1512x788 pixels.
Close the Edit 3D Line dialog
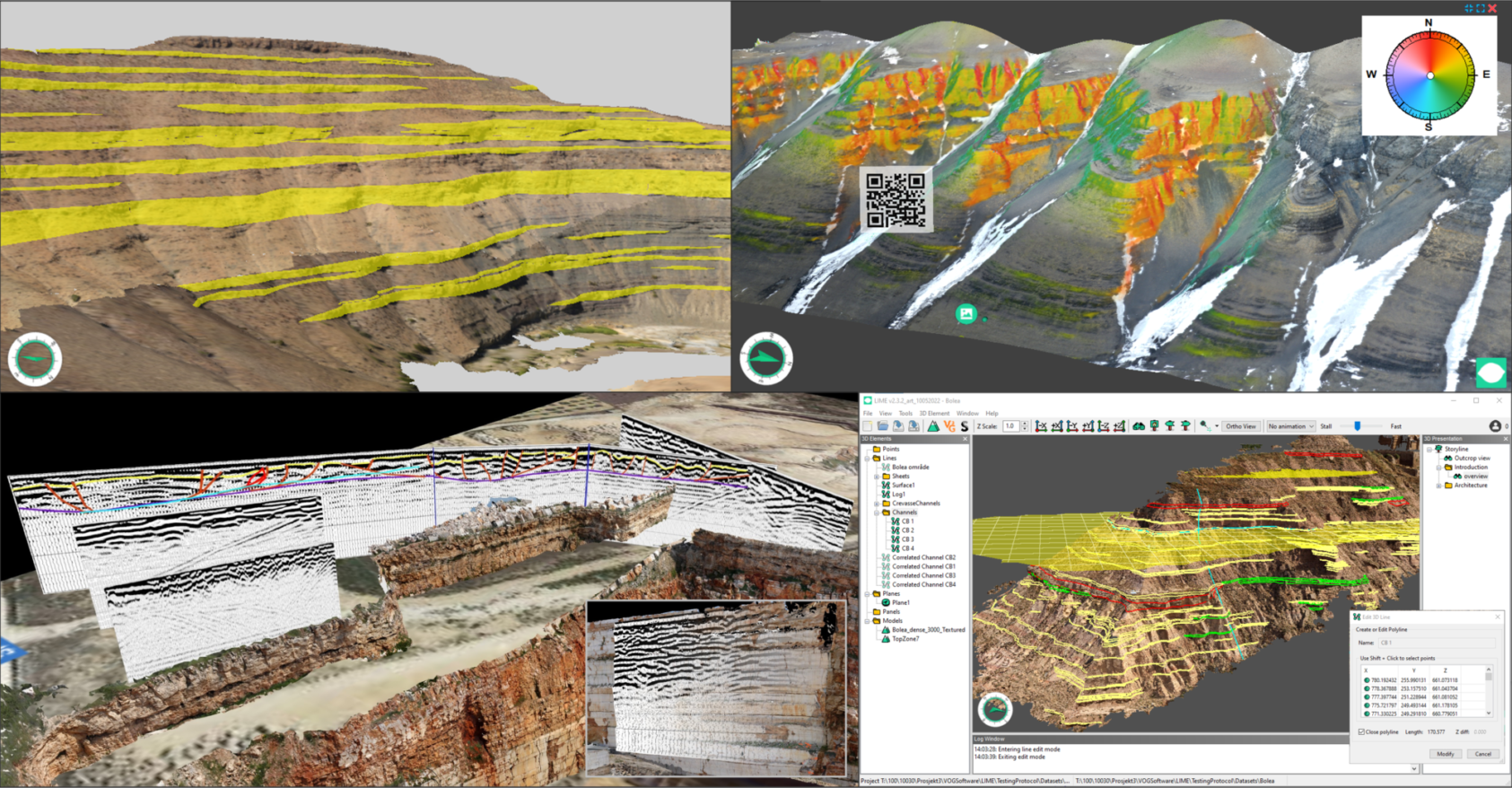point(1498,617)
